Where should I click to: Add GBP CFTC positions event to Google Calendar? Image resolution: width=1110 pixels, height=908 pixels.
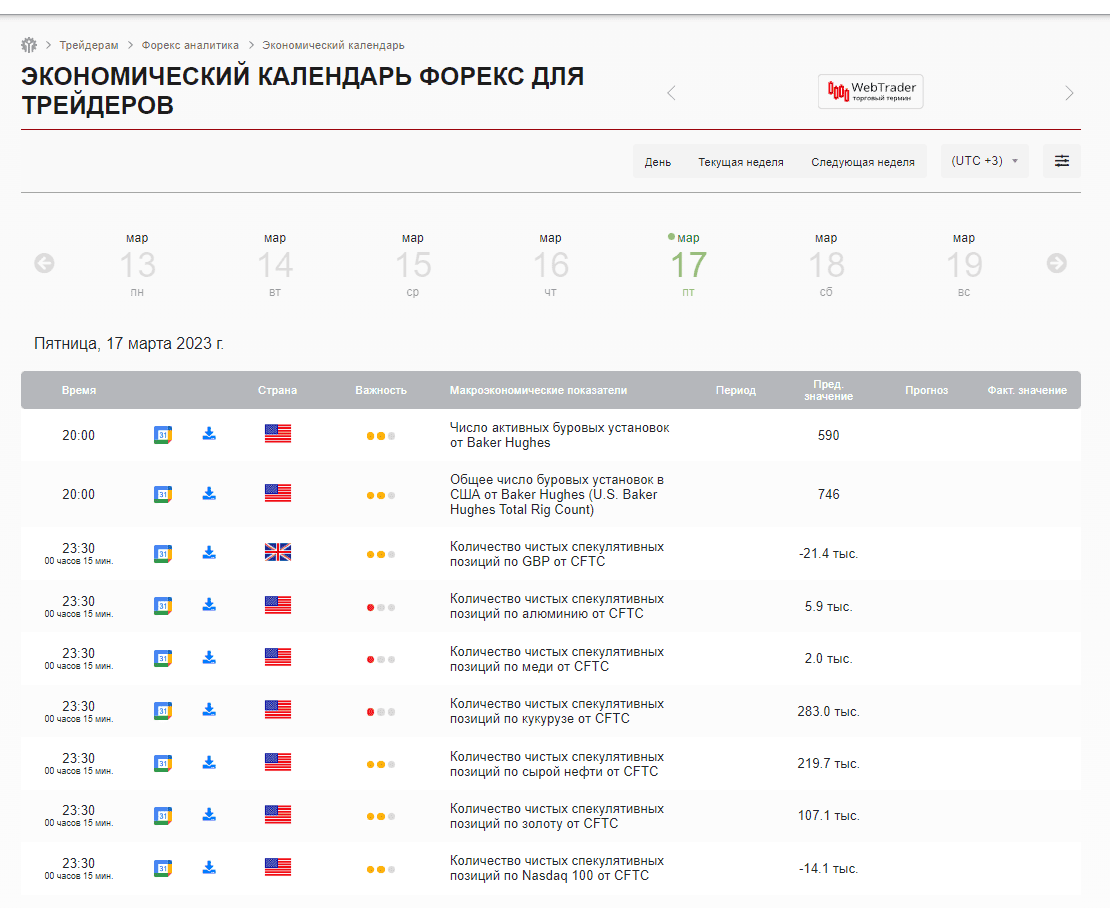pyautogui.click(x=163, y=553)
